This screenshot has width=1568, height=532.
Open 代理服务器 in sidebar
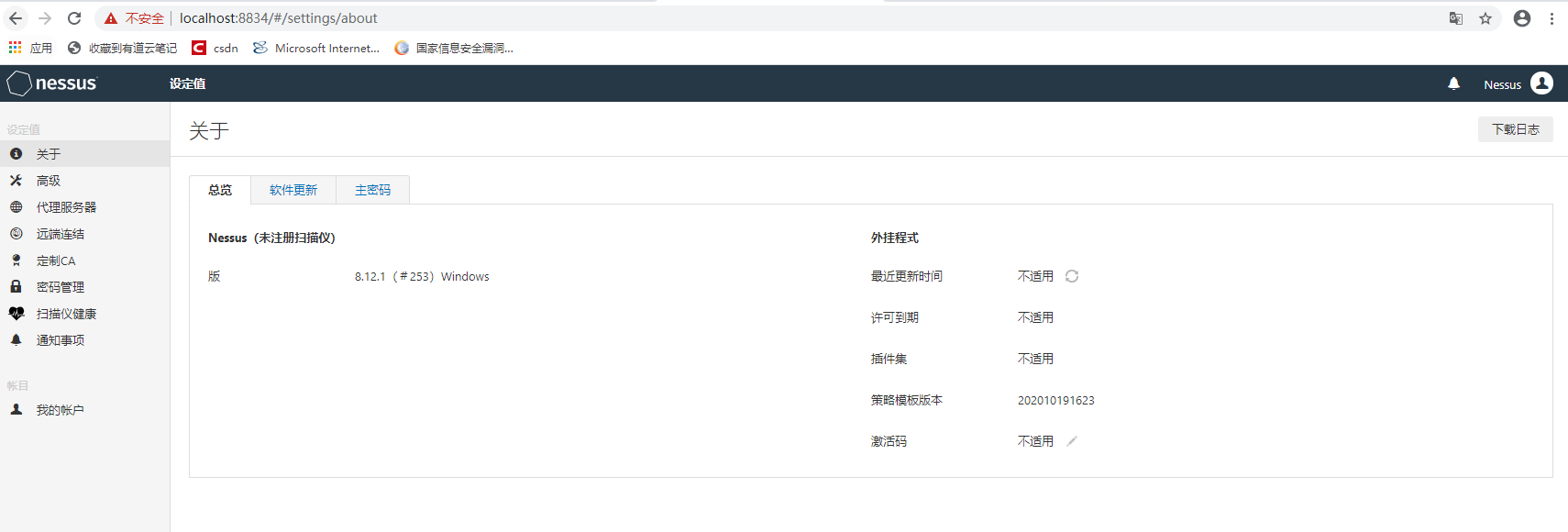coord(84,207)
